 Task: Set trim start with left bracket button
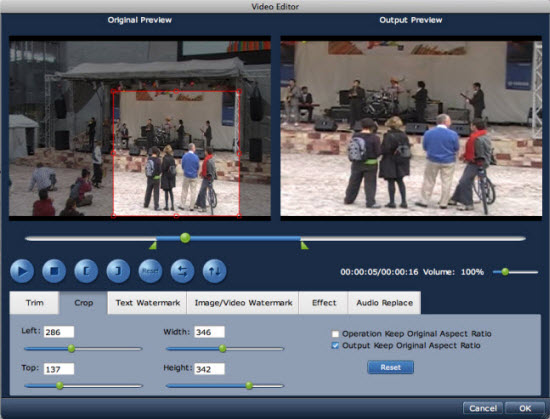click(86, 271)
